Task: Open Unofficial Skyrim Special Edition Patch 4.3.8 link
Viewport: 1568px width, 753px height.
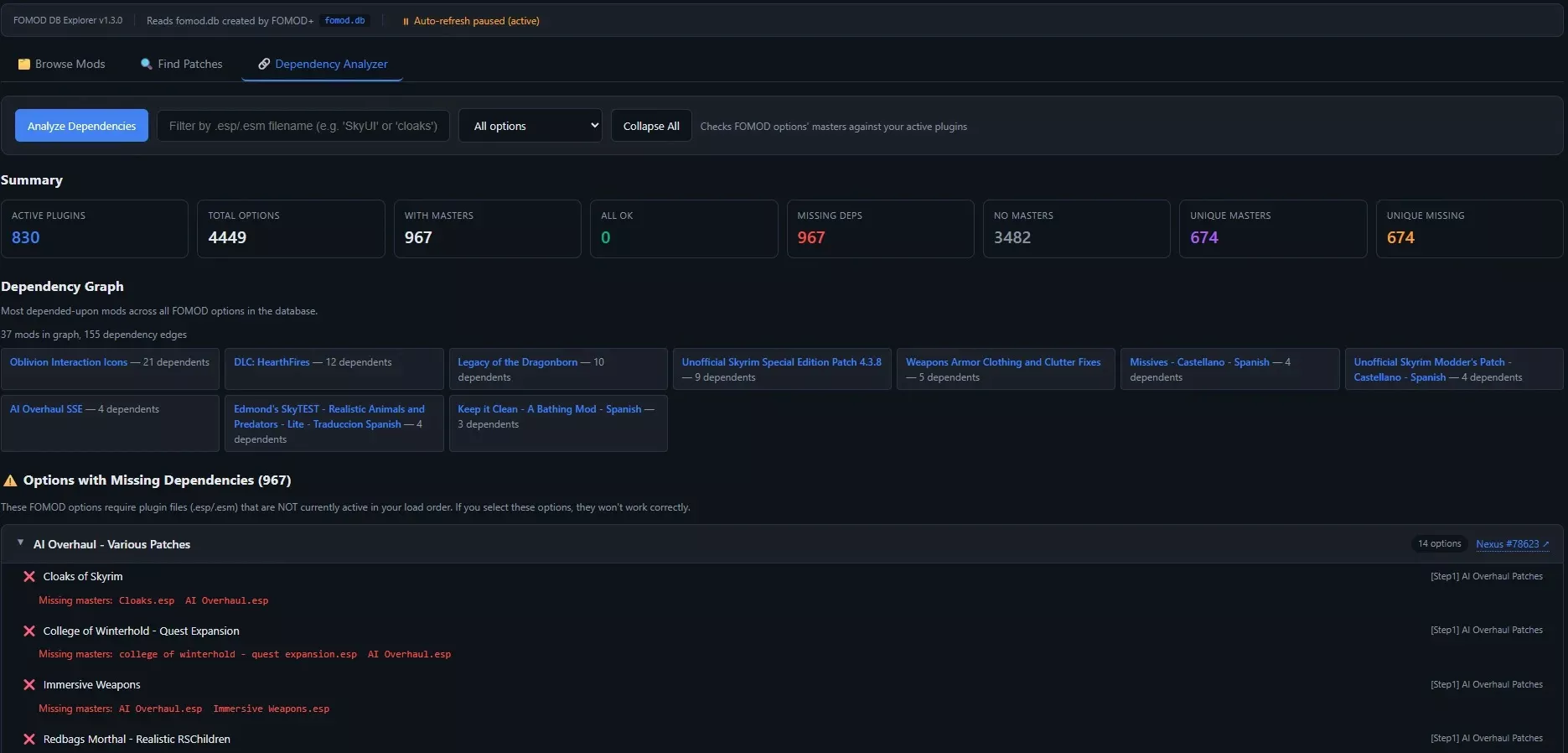Action: tap(782, 362)
